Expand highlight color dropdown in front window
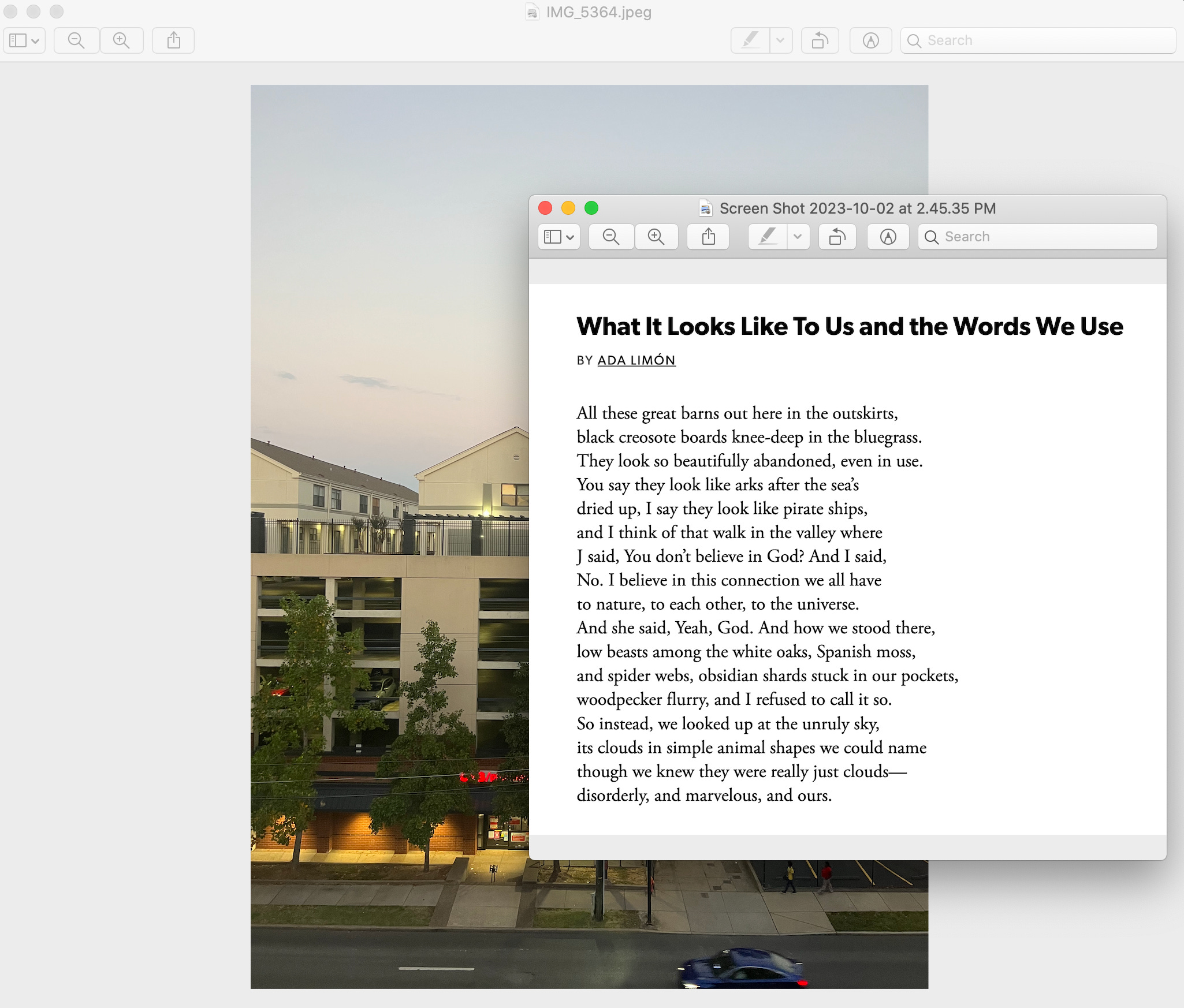The width and height of the screenshot is (1184, 1008). [x=798, y=237]
